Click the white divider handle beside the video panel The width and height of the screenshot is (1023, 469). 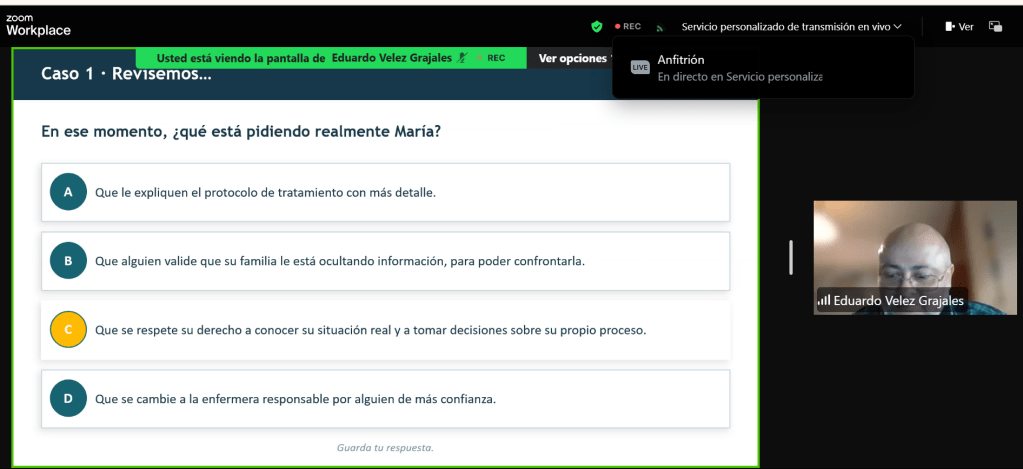791,257
